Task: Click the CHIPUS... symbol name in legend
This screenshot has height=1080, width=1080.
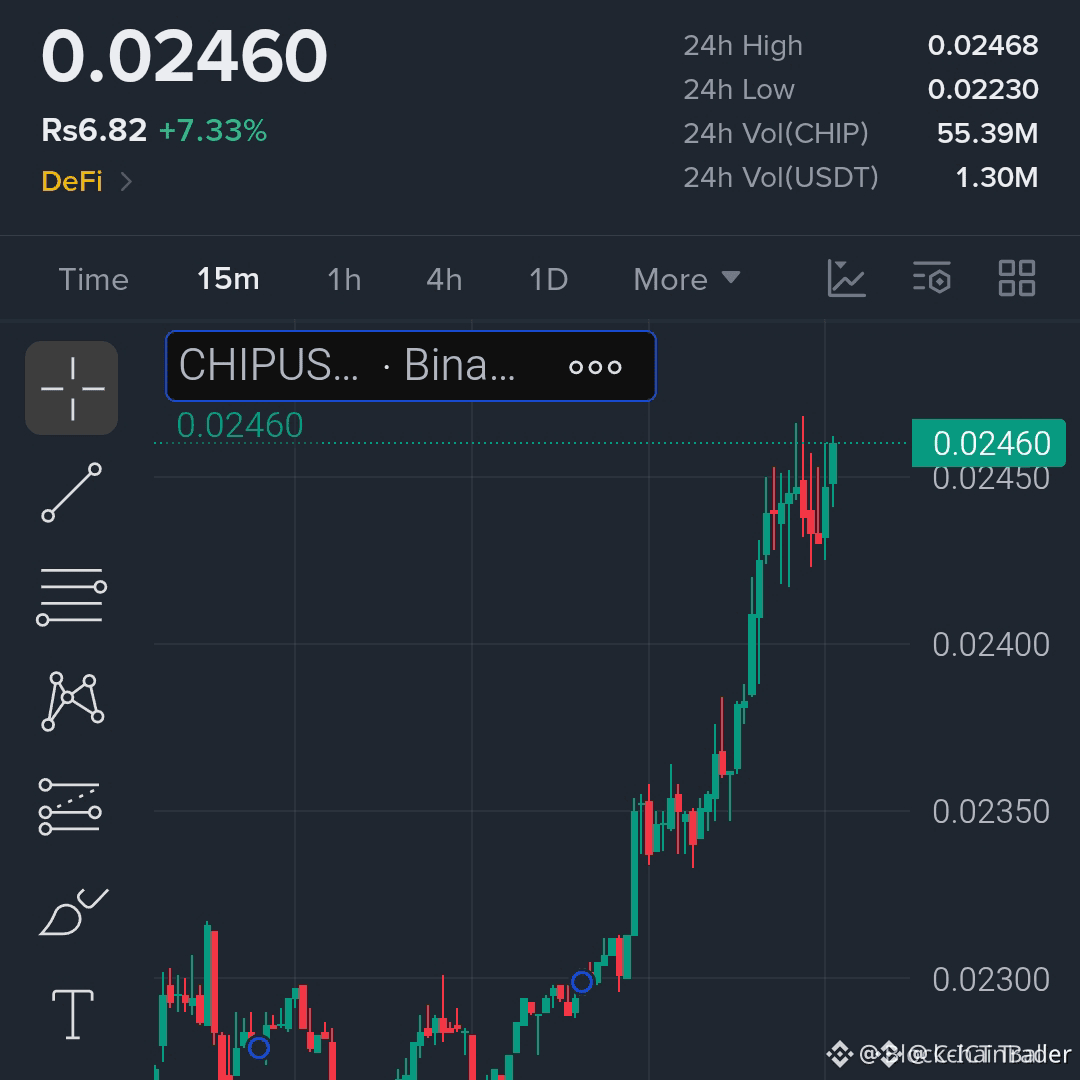Action: tap(269, 364)
